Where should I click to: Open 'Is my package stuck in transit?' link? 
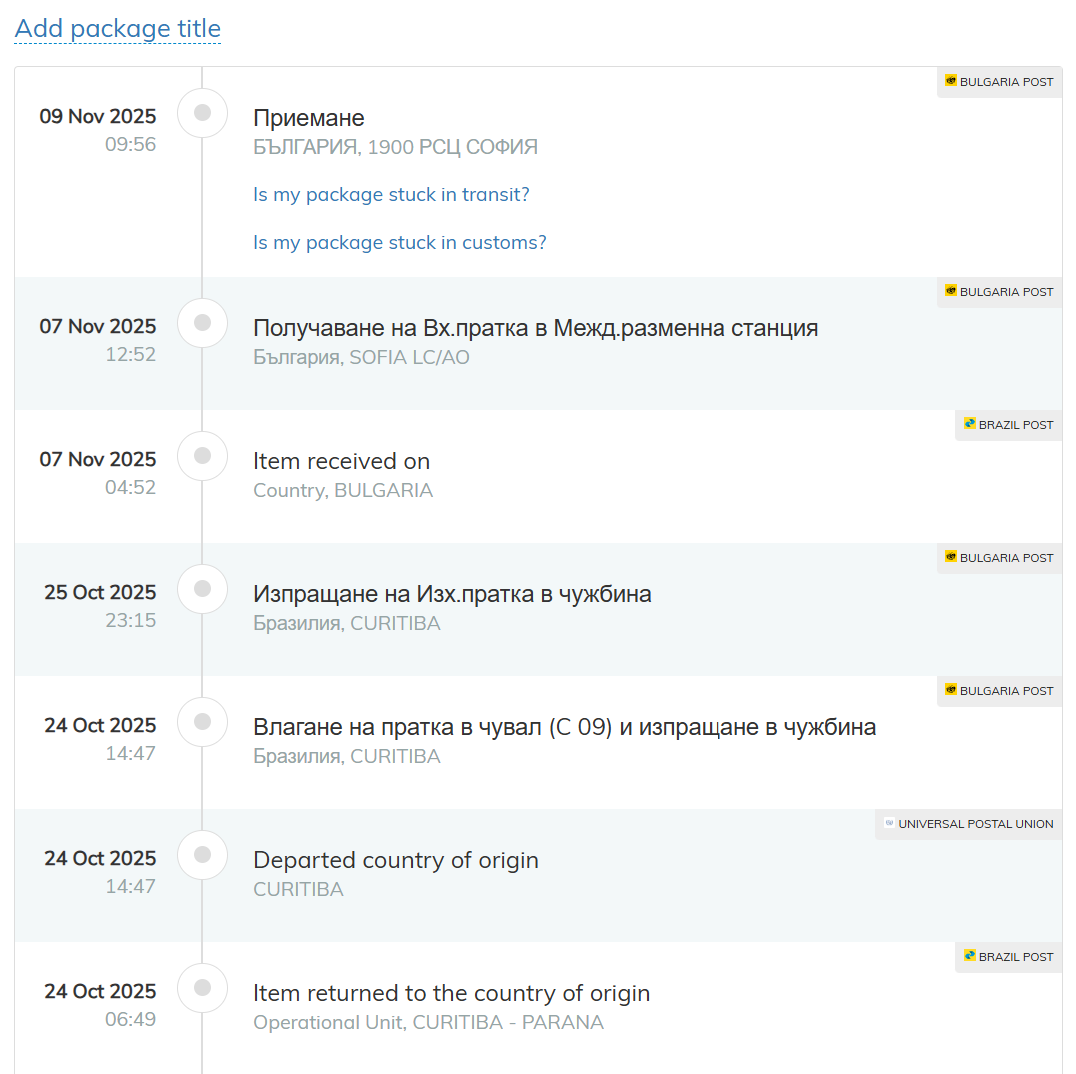tap(391, 195)
